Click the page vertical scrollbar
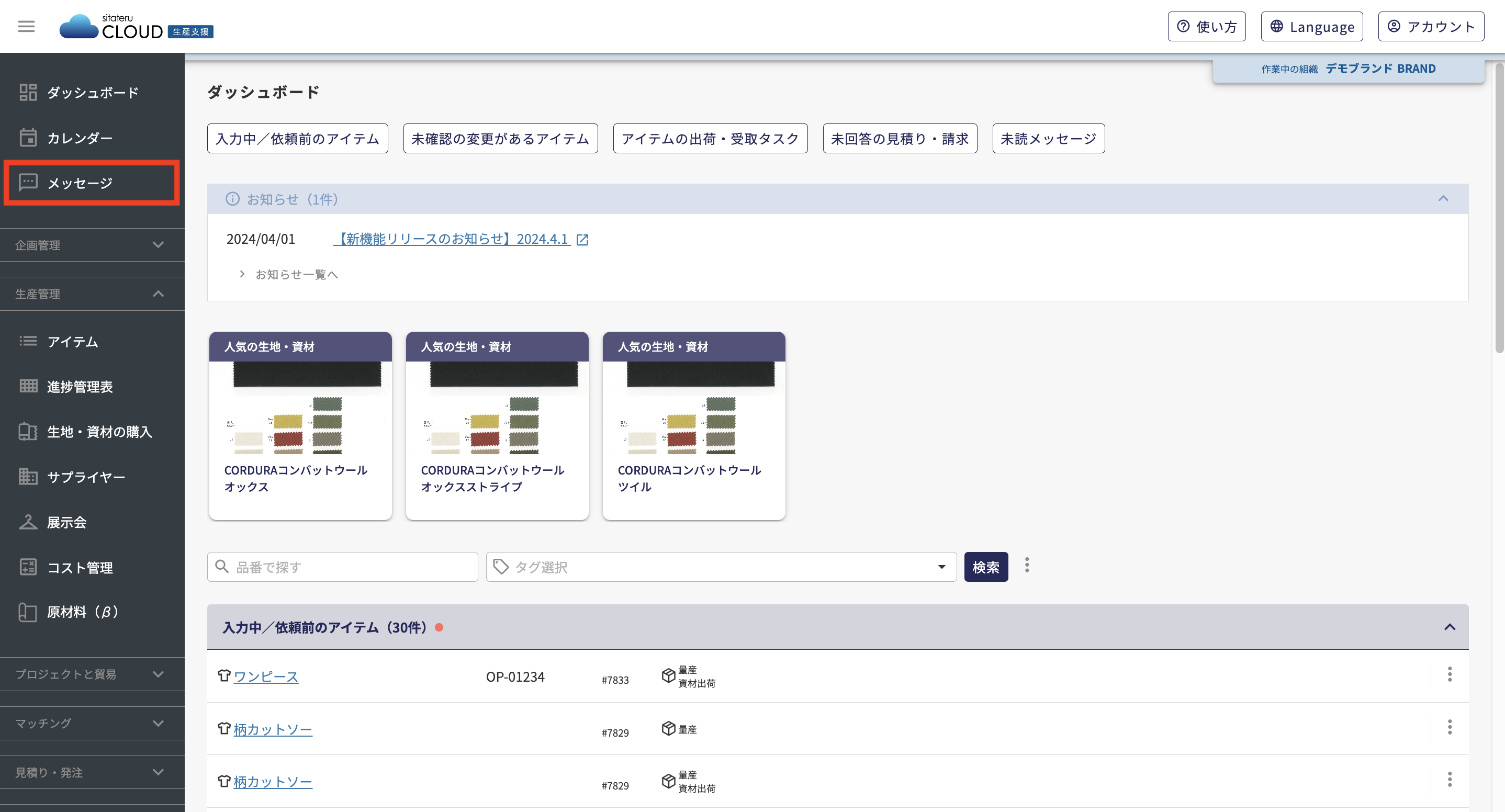 point(1499,207)
